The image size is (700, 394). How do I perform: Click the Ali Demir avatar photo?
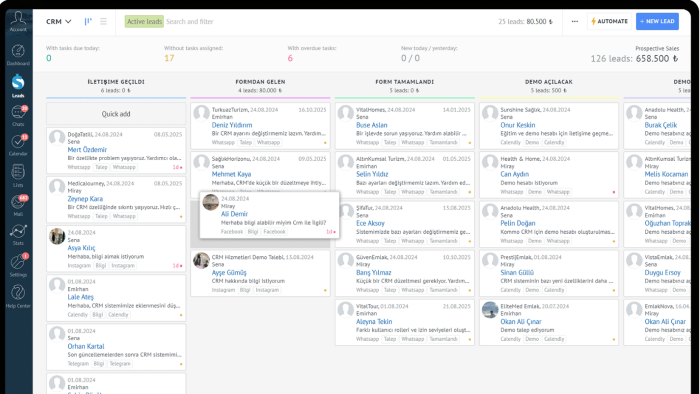(211, 202)
